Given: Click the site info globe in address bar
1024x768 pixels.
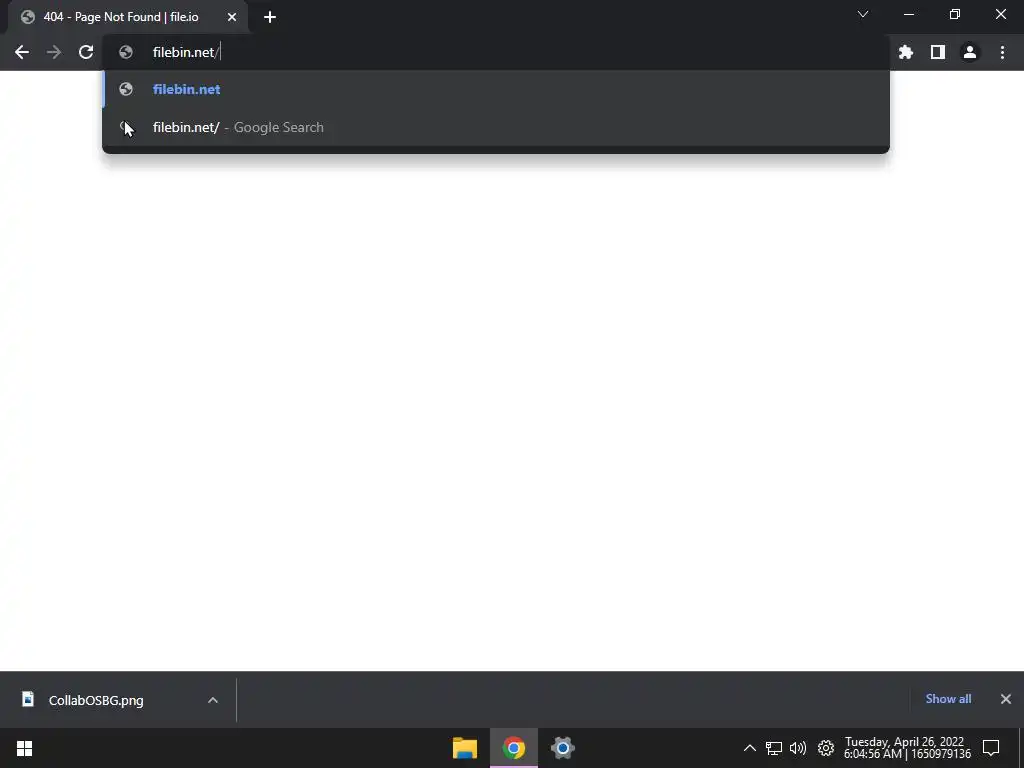Looking at the screenshot, I should (x=126, y=52).
